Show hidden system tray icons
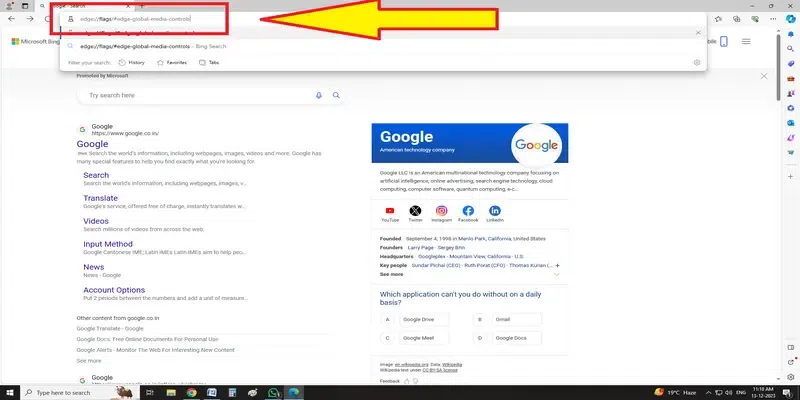 point(708,393)
